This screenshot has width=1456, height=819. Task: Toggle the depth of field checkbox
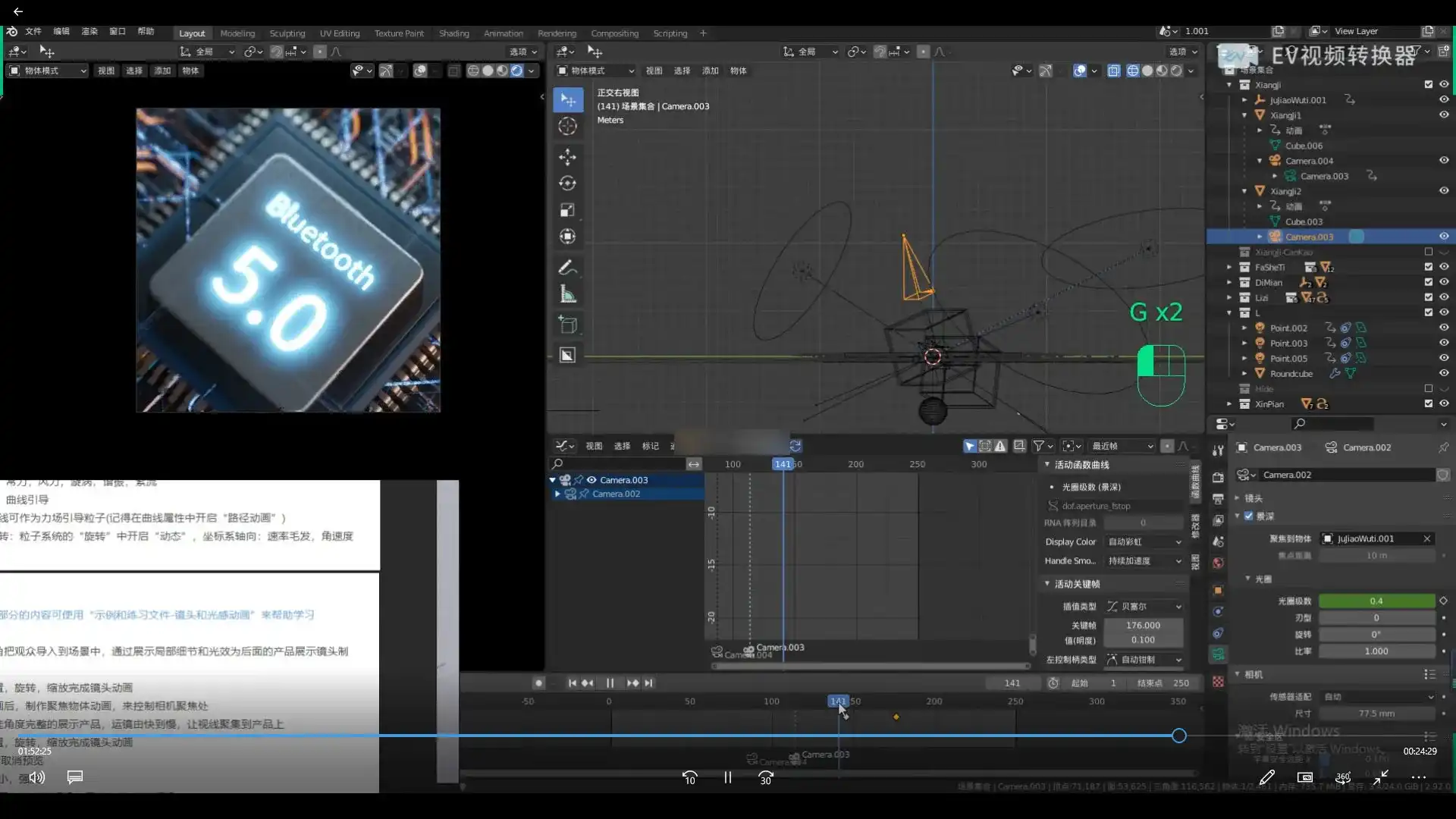(x=1249, y=516)
